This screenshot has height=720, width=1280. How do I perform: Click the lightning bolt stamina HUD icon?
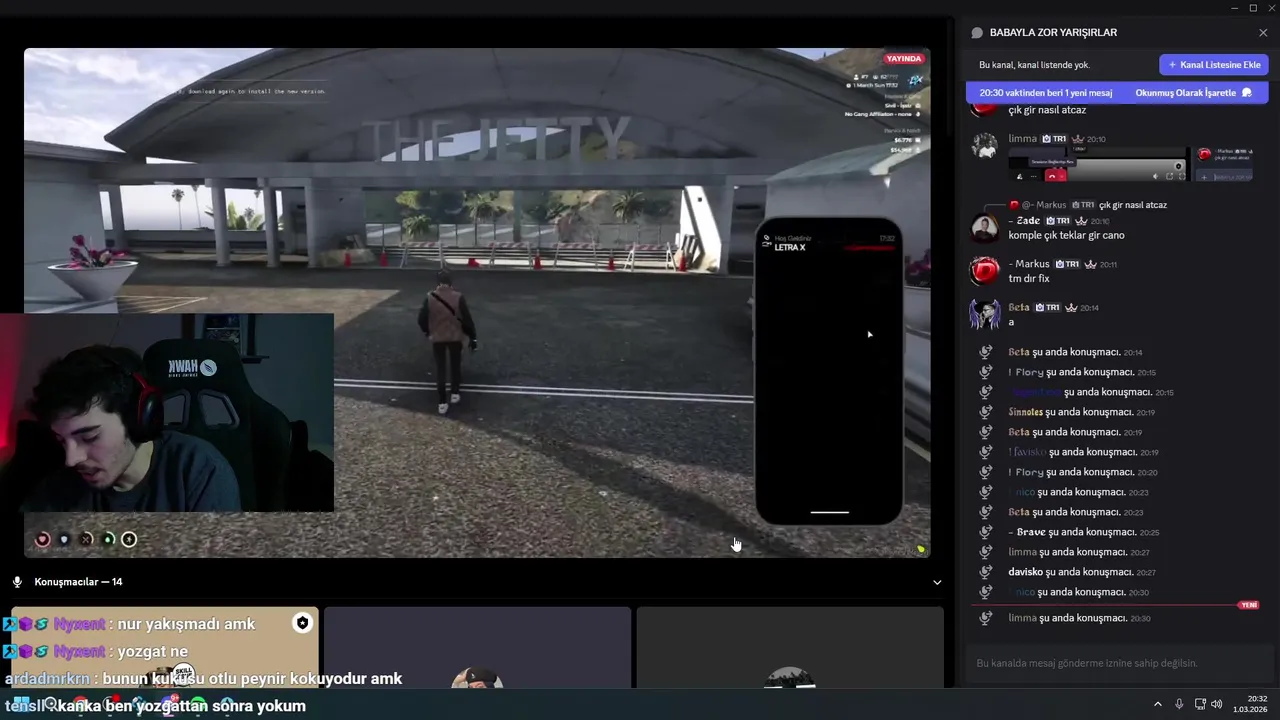tap(129, 540)
